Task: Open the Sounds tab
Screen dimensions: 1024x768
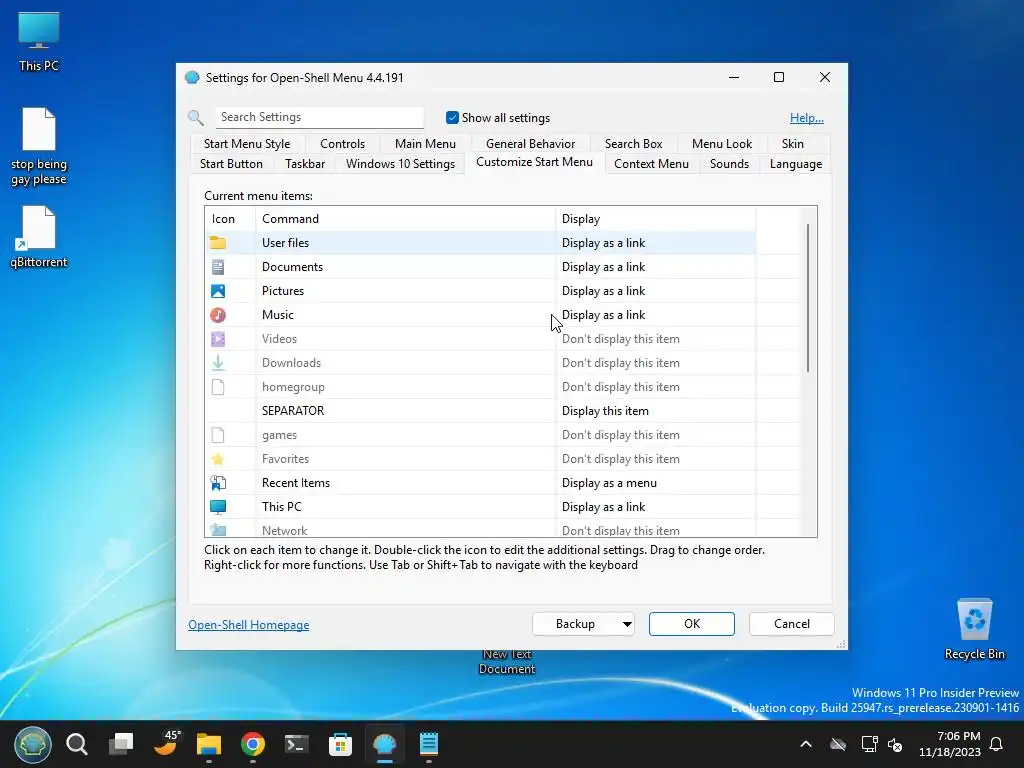Action: pyautogui.click(x=729, y=164)
